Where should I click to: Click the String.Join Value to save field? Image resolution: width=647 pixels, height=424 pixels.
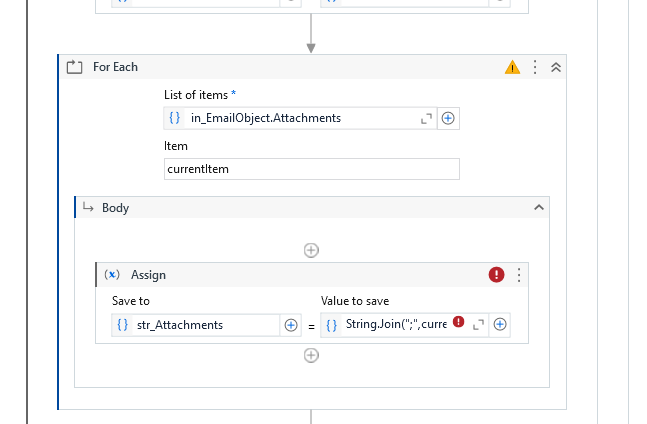tap(394, 325)
